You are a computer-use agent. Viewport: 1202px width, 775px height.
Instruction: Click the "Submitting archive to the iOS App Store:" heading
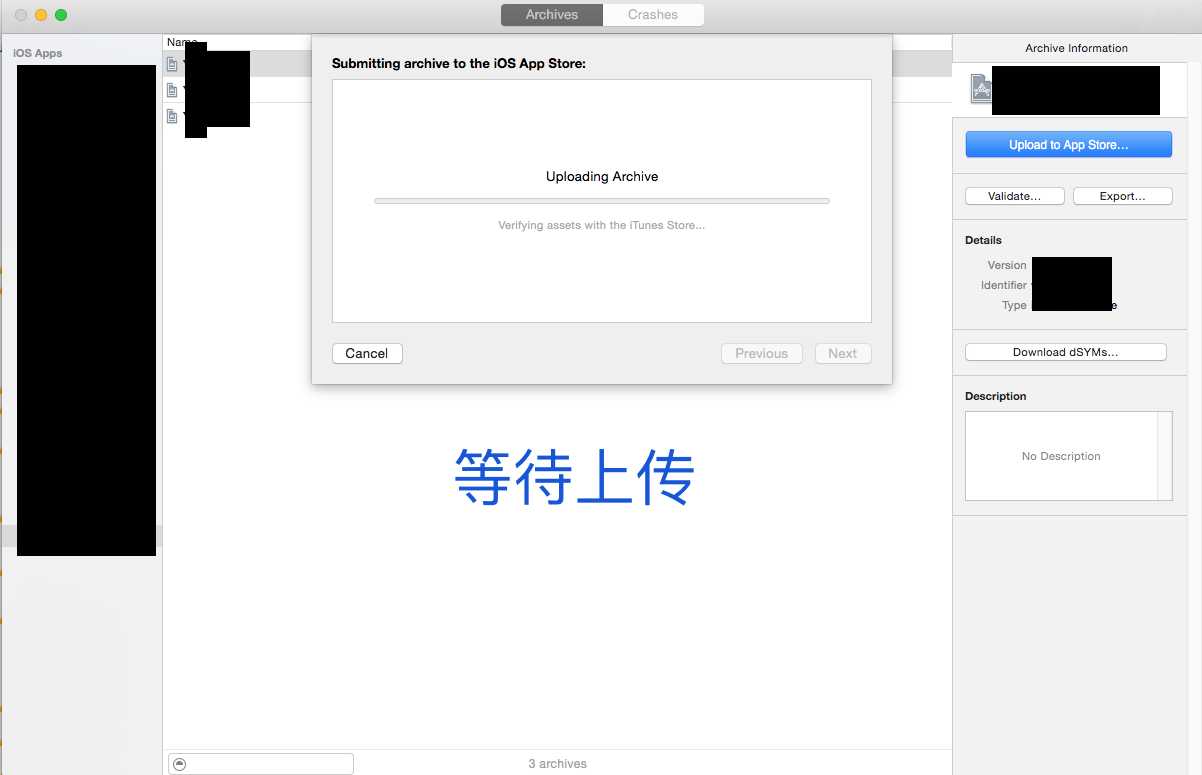tap(459, 64)
